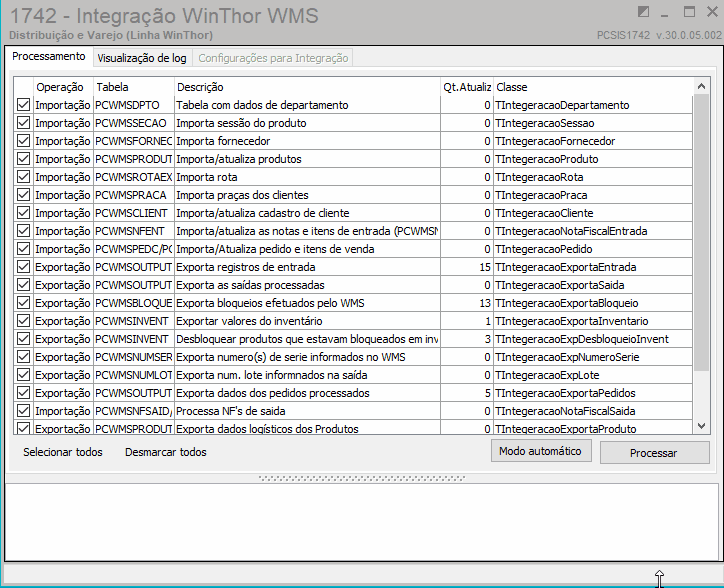The width and height of the screenshot is (724, 588).
Task: Uncheck Importa/atualiza produtos row checkbox
Action: 24,159
